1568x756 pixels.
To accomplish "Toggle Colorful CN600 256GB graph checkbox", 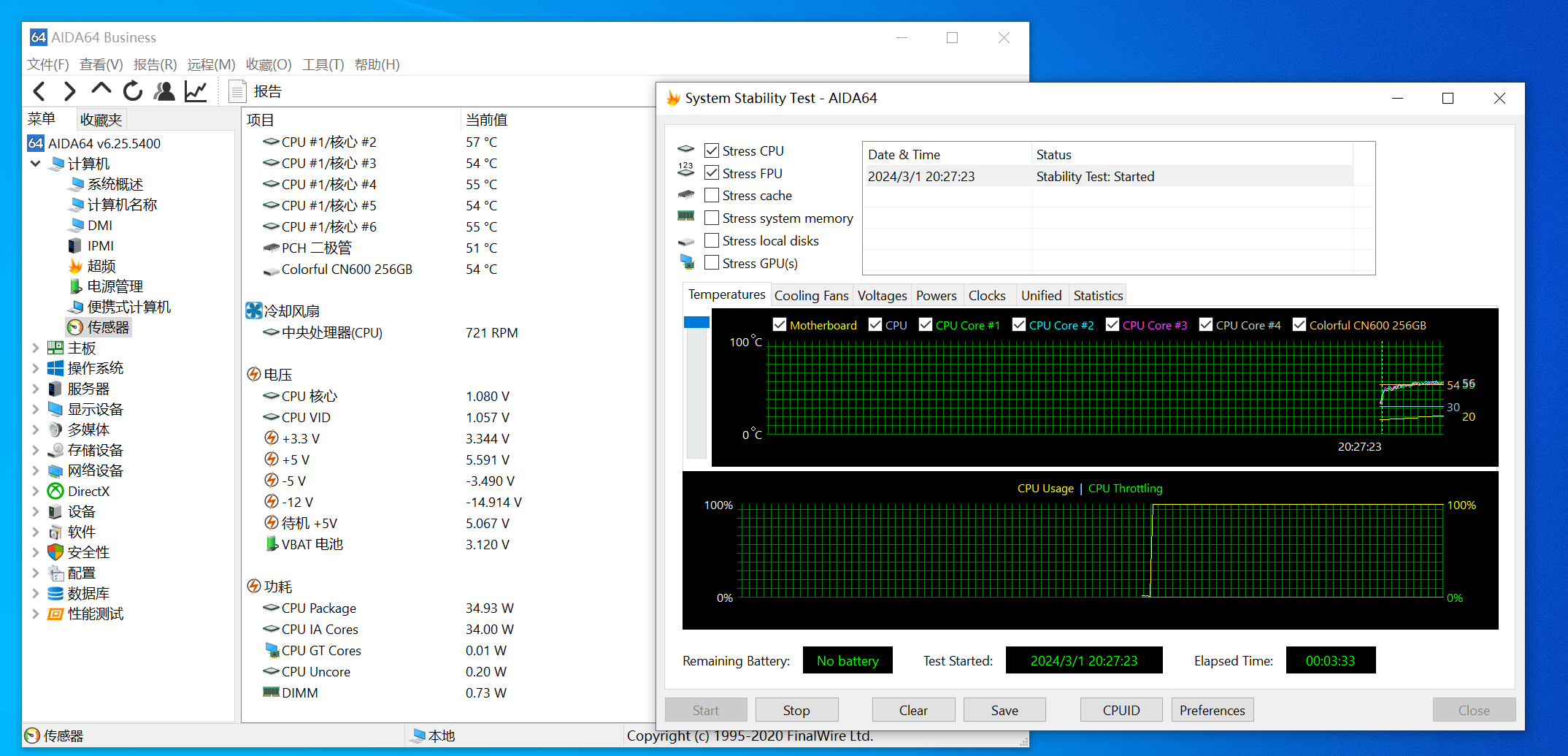I will [1299, 325].
